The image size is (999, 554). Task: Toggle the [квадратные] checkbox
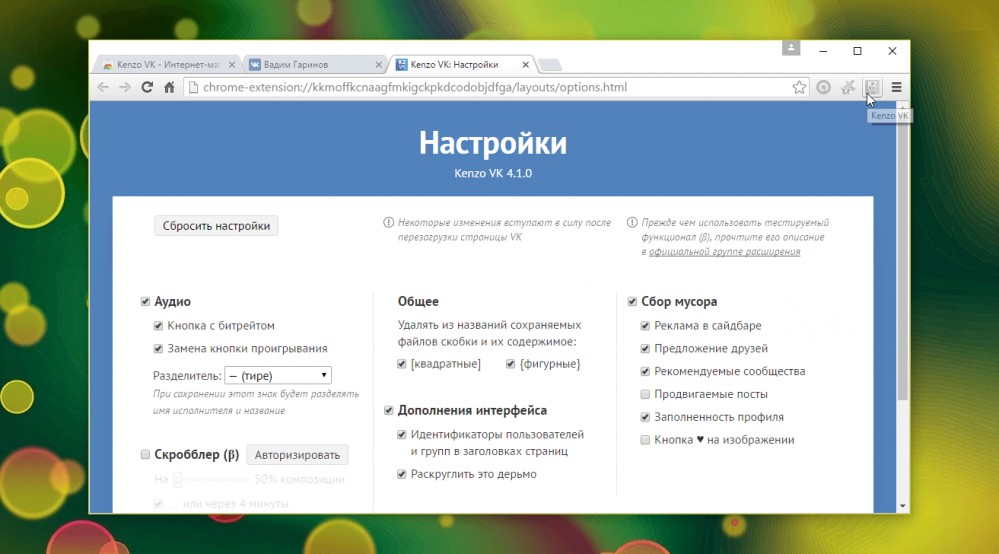[401, 364]
